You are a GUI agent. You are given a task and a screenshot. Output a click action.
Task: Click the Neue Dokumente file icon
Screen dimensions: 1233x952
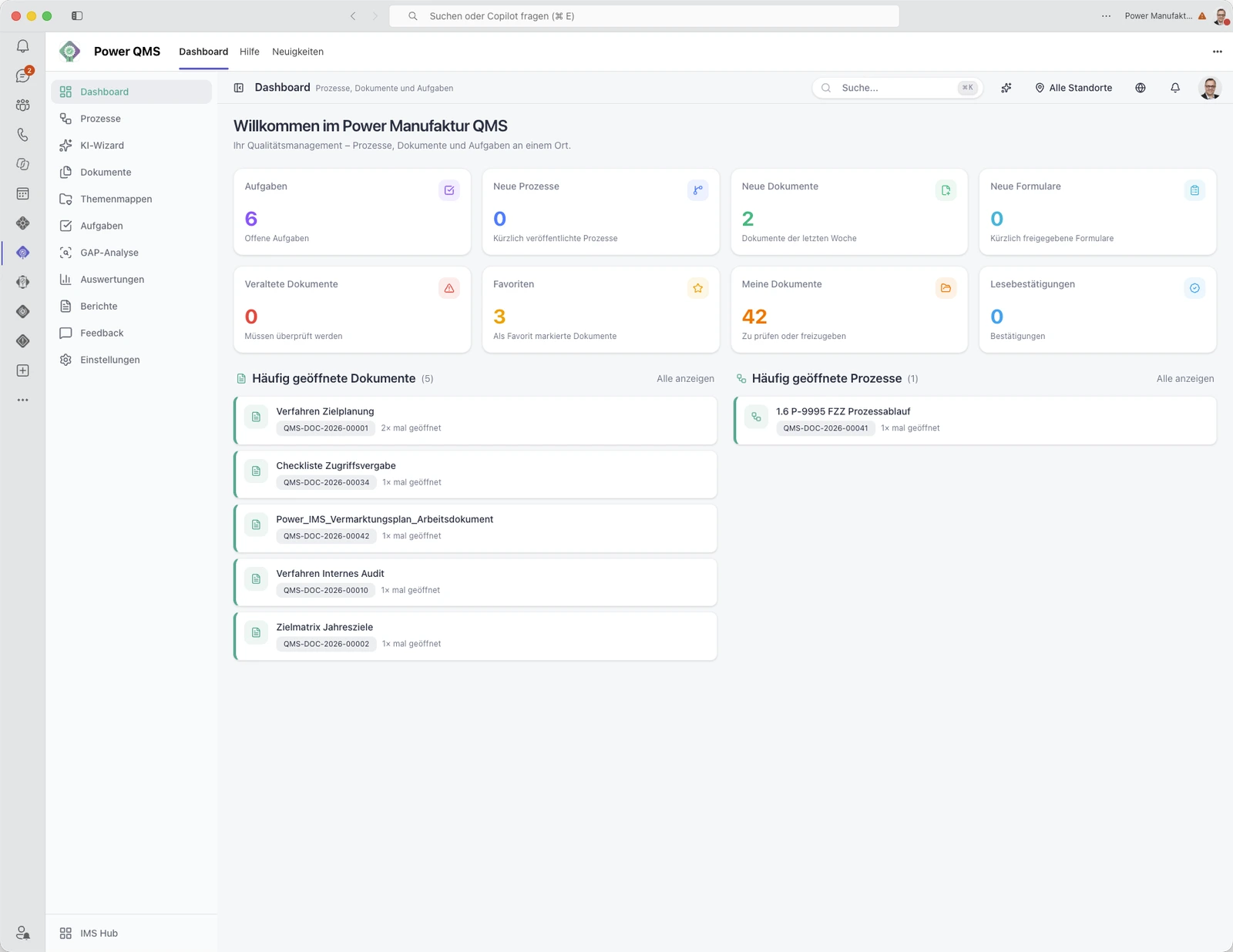946,190
